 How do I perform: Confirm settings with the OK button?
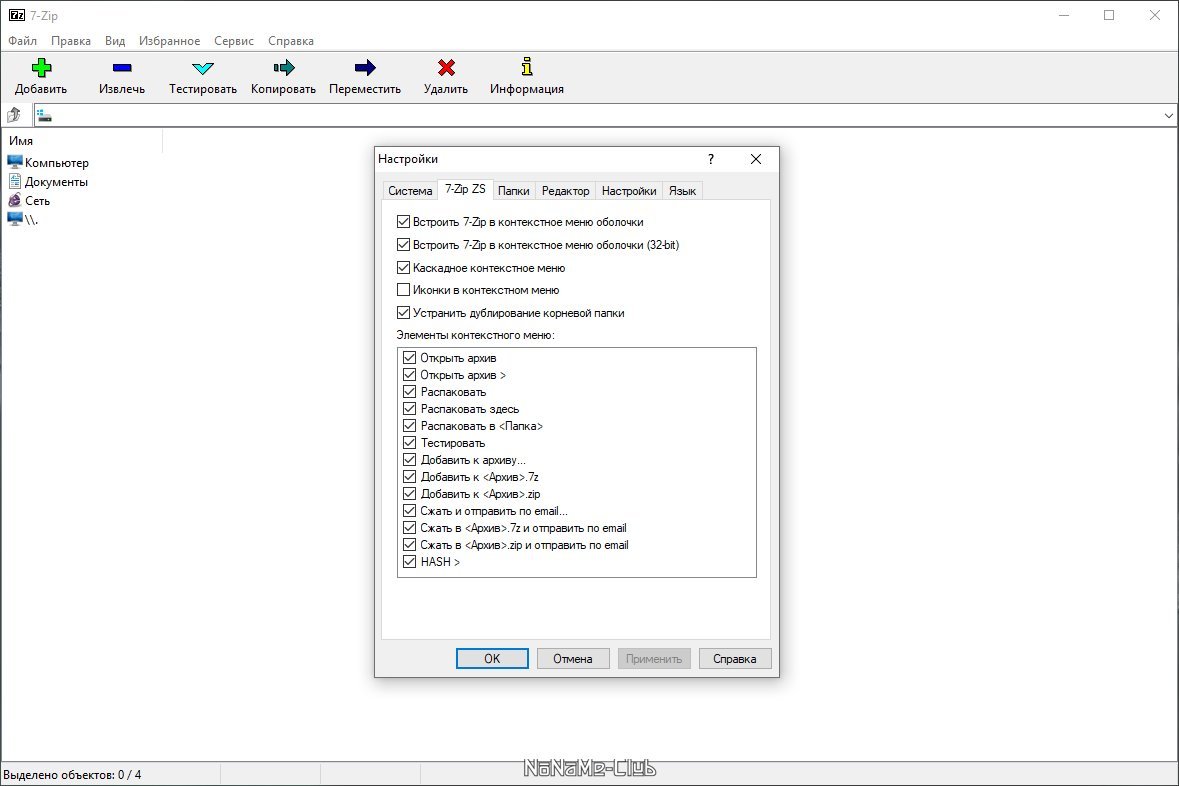(493, 659)
